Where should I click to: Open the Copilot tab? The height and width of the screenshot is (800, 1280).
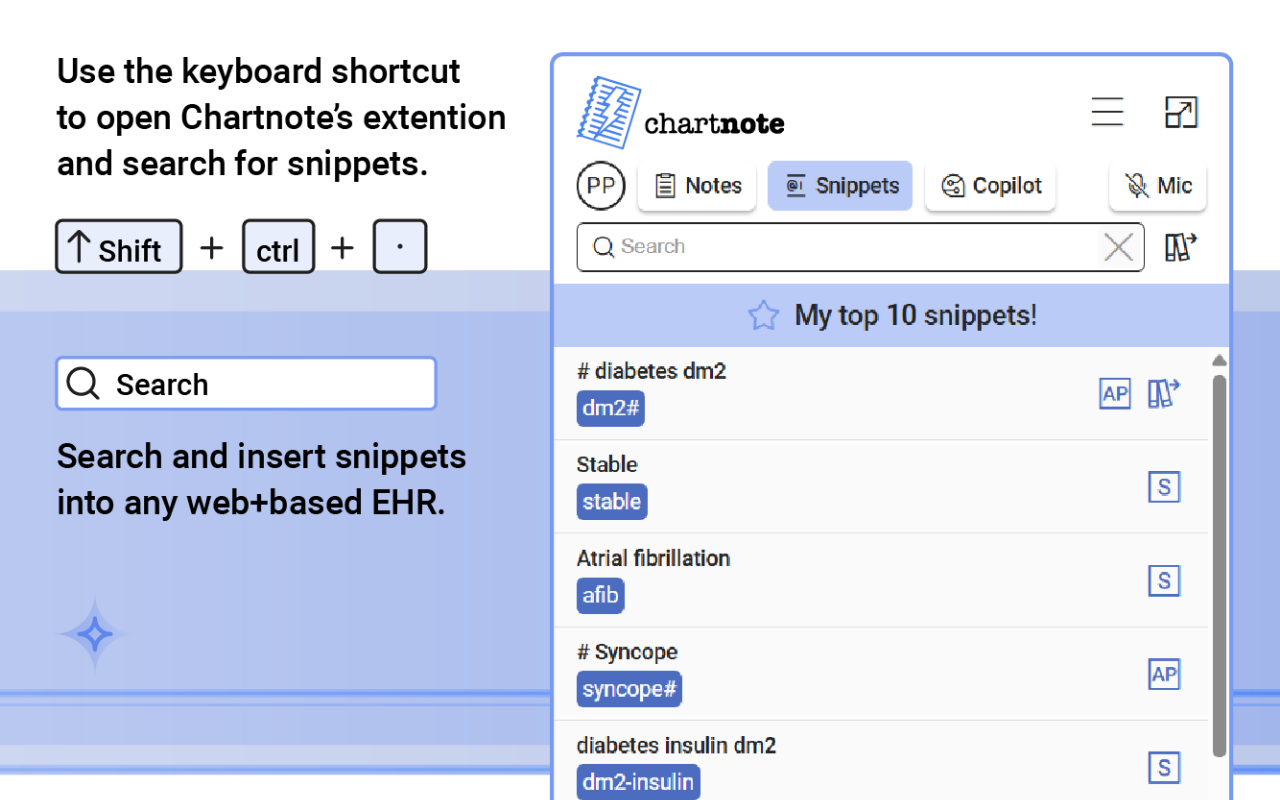click(x=990, y=186)
